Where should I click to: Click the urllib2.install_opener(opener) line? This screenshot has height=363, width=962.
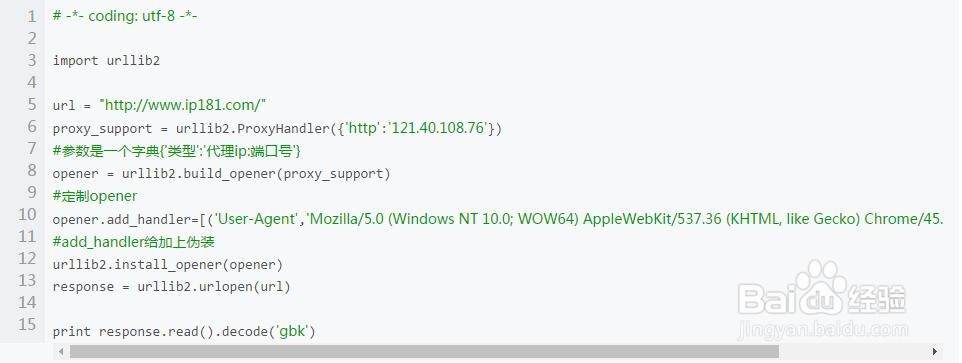point(167,265)
